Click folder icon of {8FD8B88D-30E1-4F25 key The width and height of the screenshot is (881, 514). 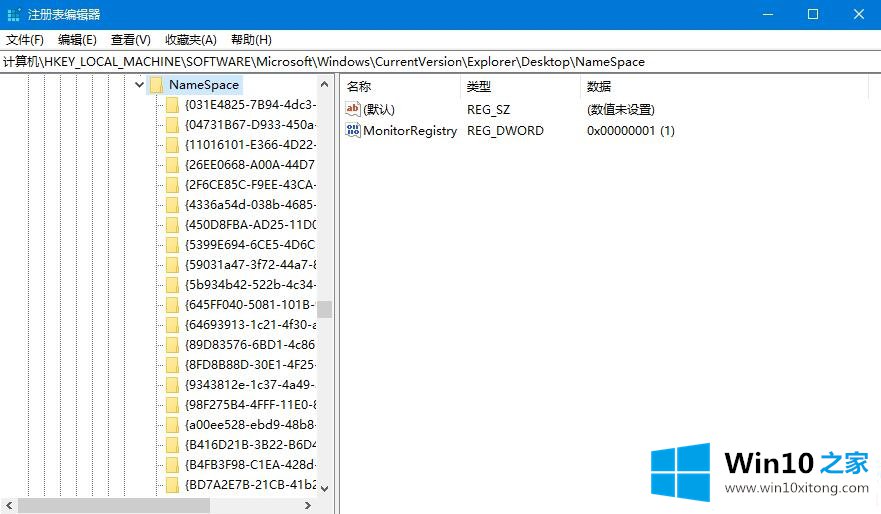coord(172,365)
